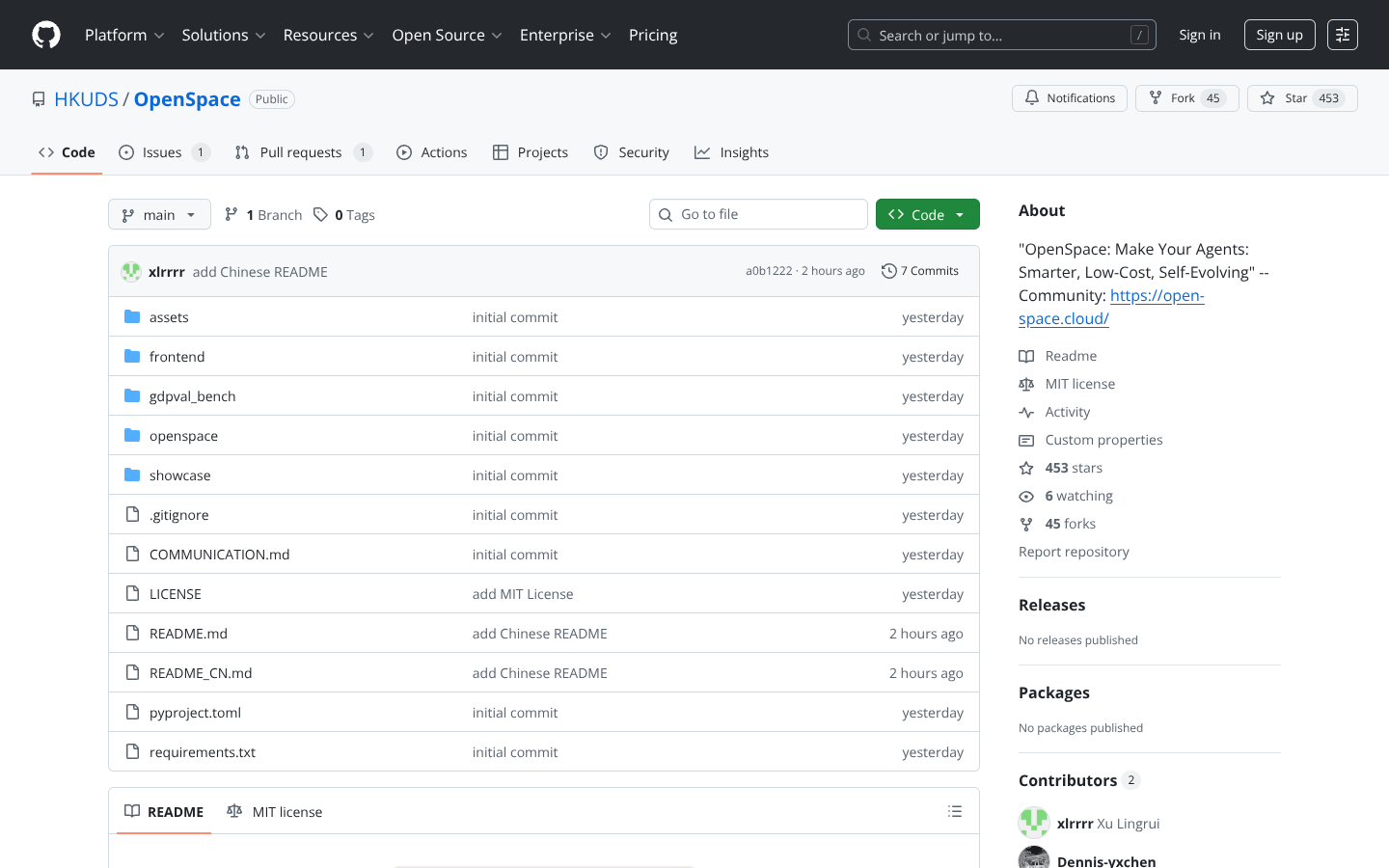Expand the Open Source menu
Viewport: 1389px width, 868px height.
pos(447,35)
